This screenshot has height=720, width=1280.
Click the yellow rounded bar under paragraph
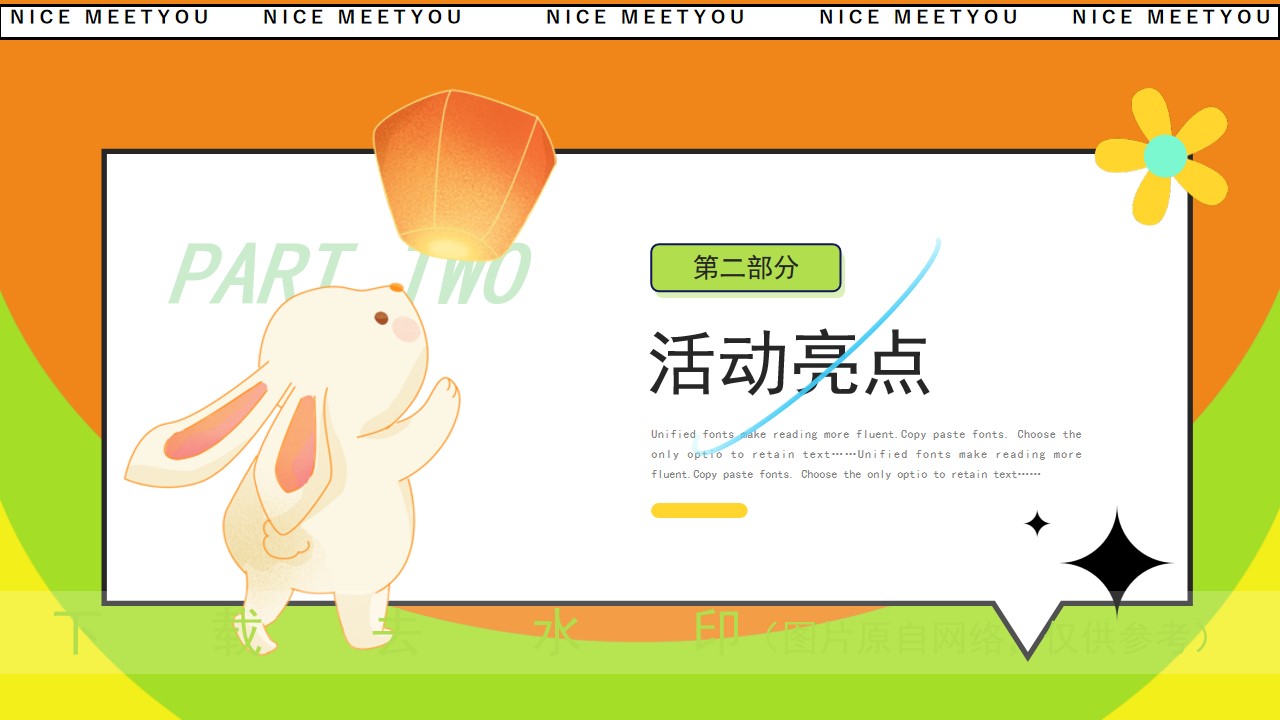tap(699, 511)
